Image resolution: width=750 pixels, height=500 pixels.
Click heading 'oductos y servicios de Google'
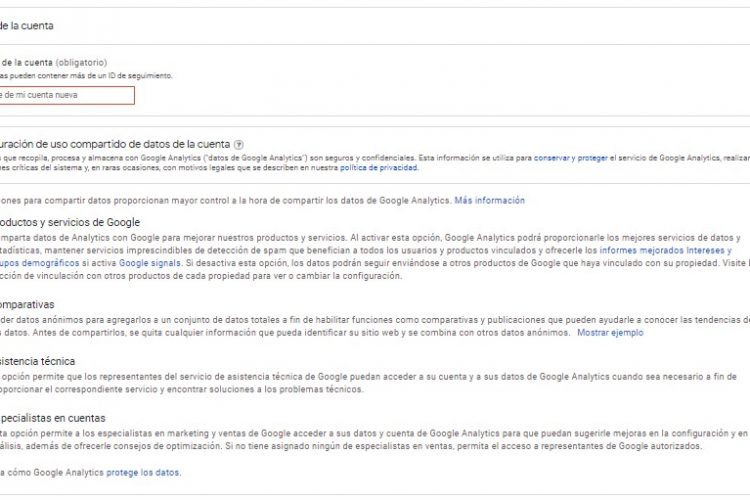[x=70, y=222]
